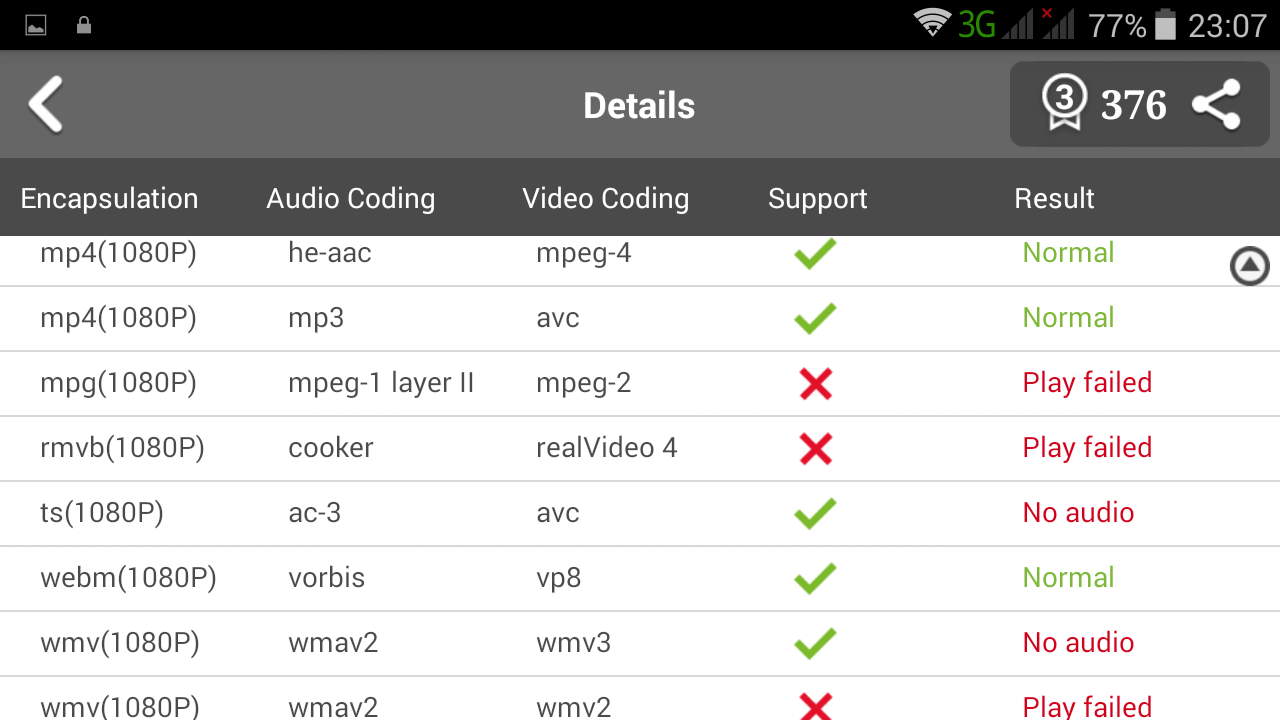Viewport: 1280px width, 720px height.
Task: Tap the Result column header
Action: click(x=1054, y=198)
